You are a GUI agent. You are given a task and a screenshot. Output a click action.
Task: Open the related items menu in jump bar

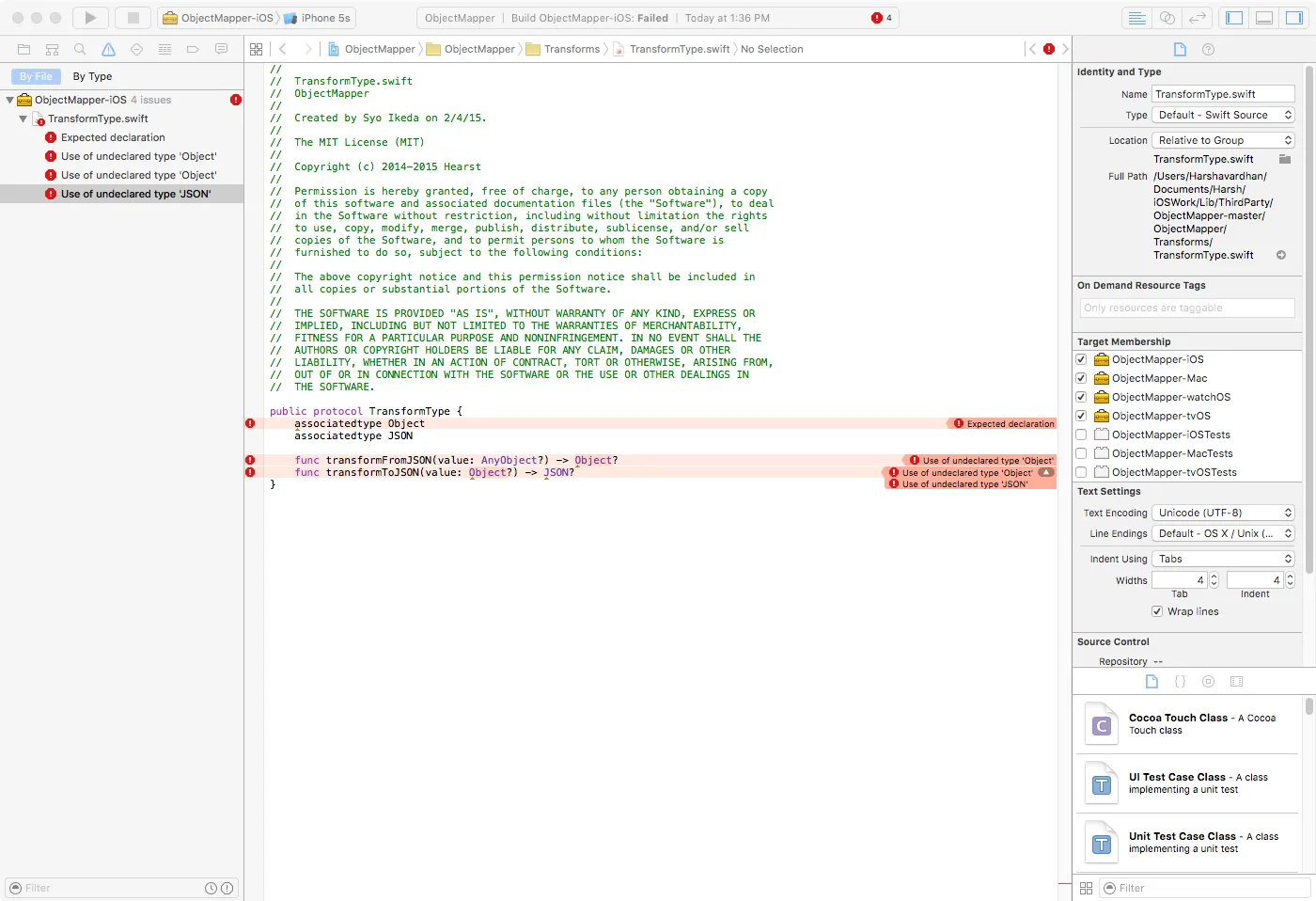point(257,49)
